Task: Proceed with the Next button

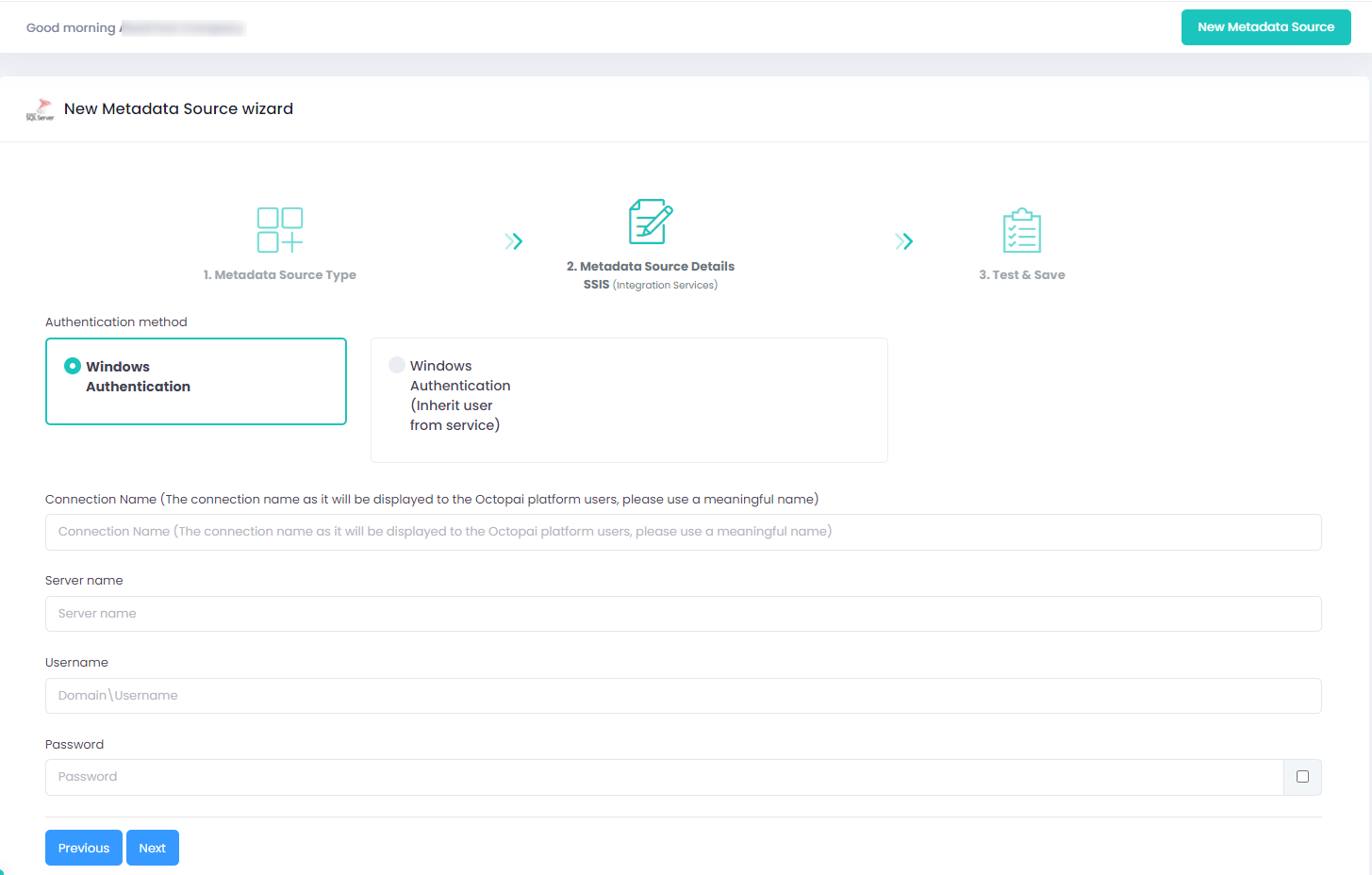Action: (x=153, y=848)
